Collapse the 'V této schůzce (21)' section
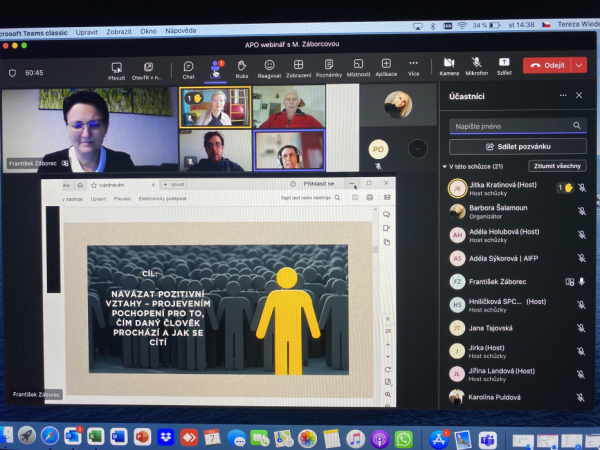The image size is (600, 450). [445, 166]
